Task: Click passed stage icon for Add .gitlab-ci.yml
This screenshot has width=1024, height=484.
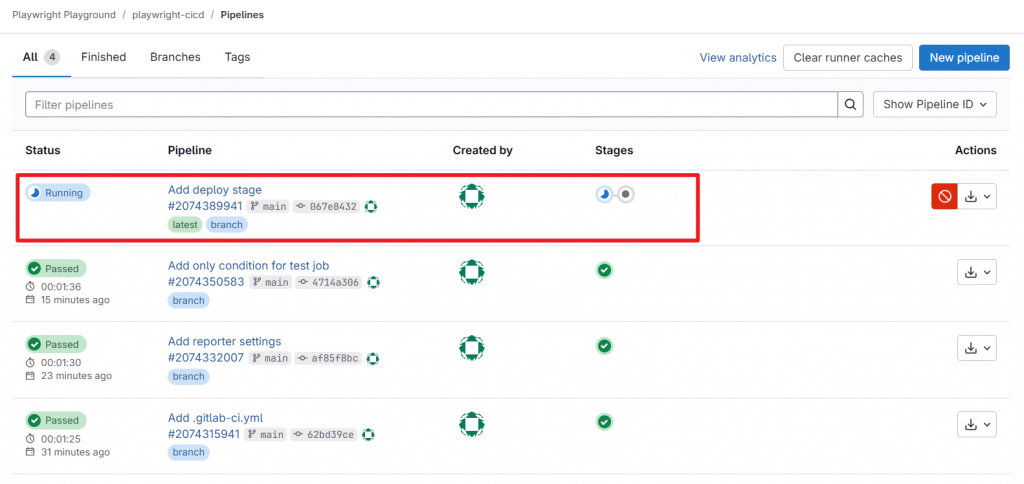Action: coord(604,422)
